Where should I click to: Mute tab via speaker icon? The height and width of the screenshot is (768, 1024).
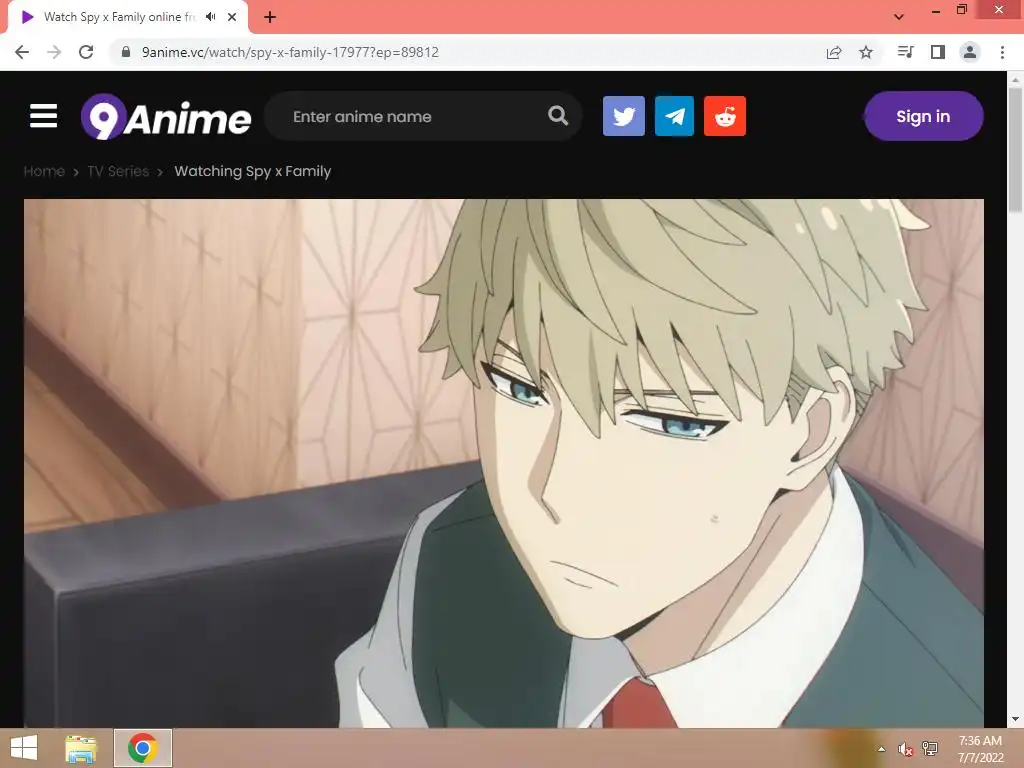pos(210,17)
